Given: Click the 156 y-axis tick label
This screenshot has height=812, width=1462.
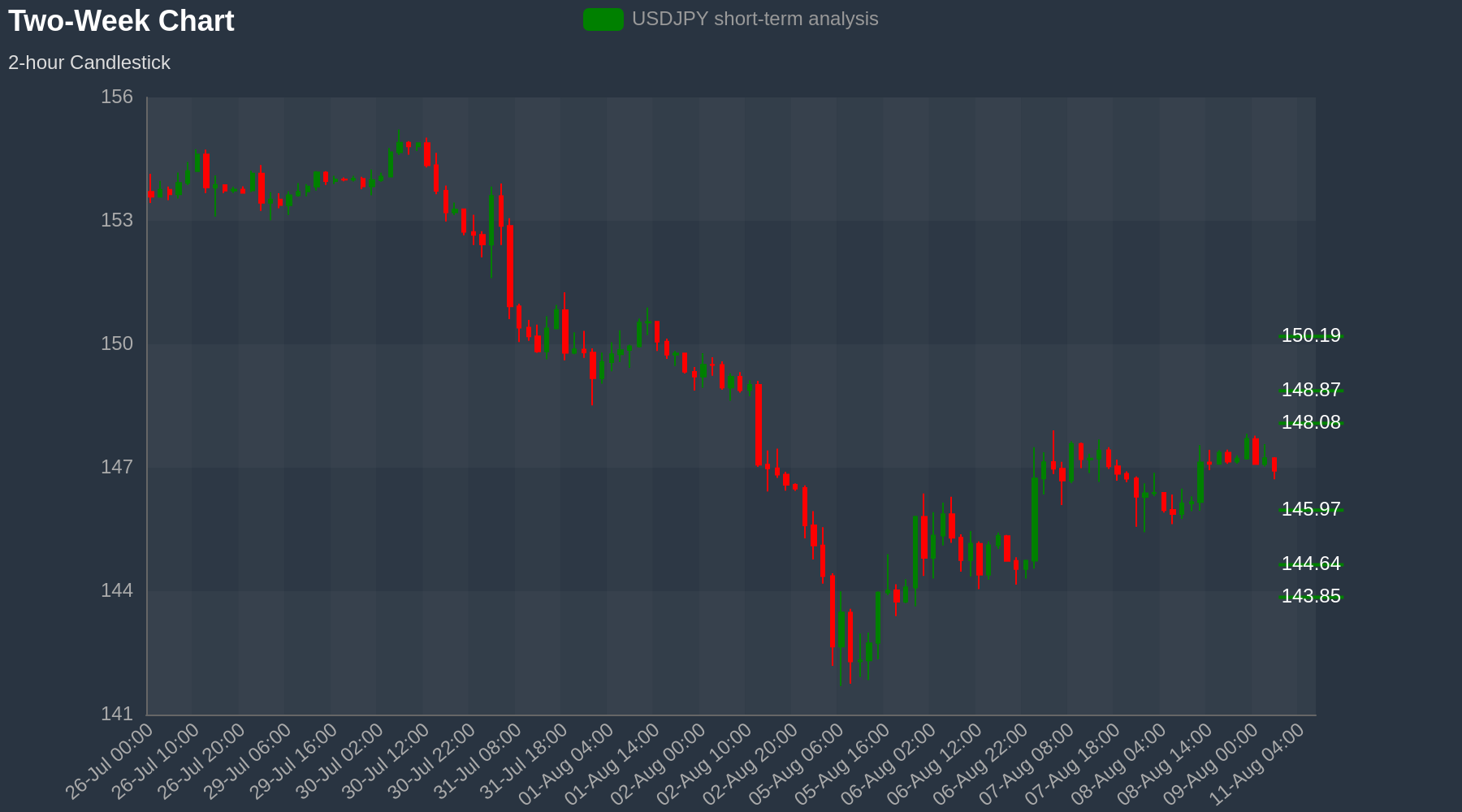Looking at the screenshot, I should pyautogui.click(x=117, y=97).
